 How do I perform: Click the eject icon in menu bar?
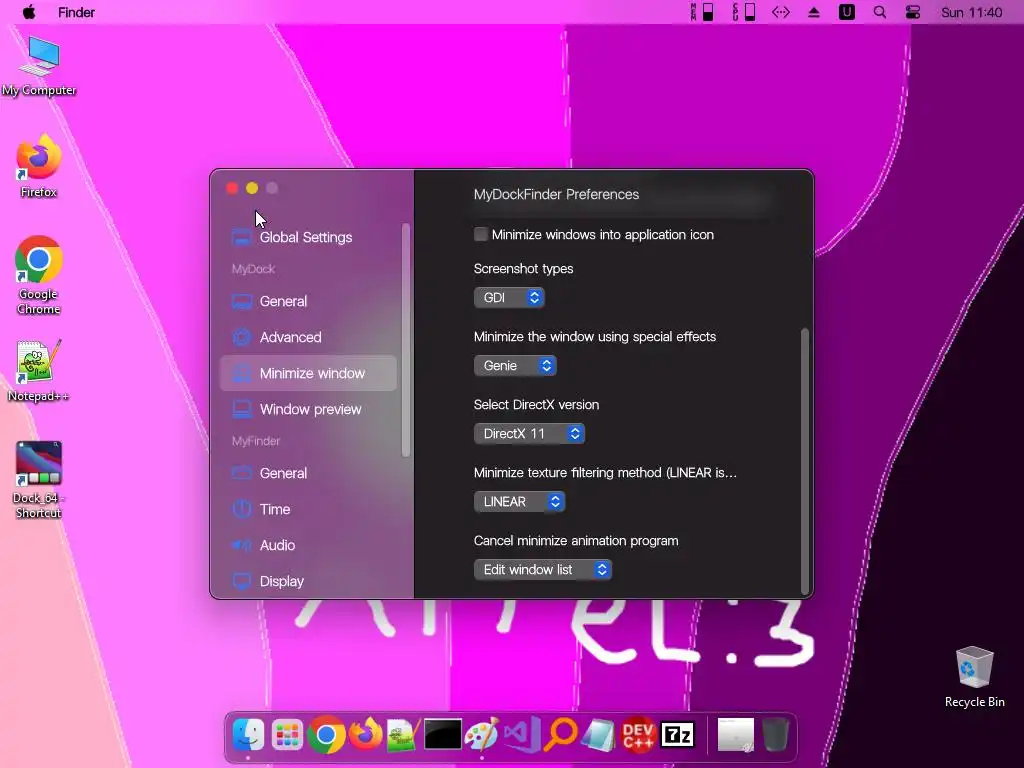click(x=814, y=12)
